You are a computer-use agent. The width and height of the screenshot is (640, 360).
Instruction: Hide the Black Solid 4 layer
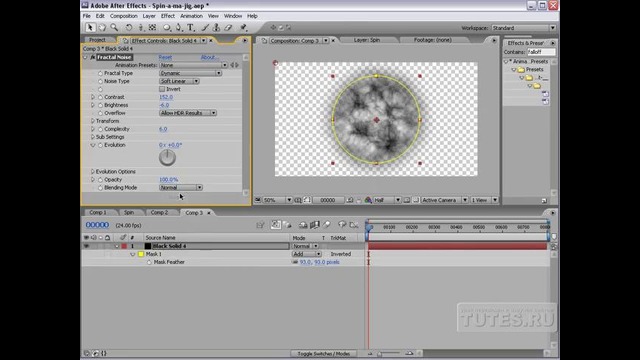click(x=86, y=246)
